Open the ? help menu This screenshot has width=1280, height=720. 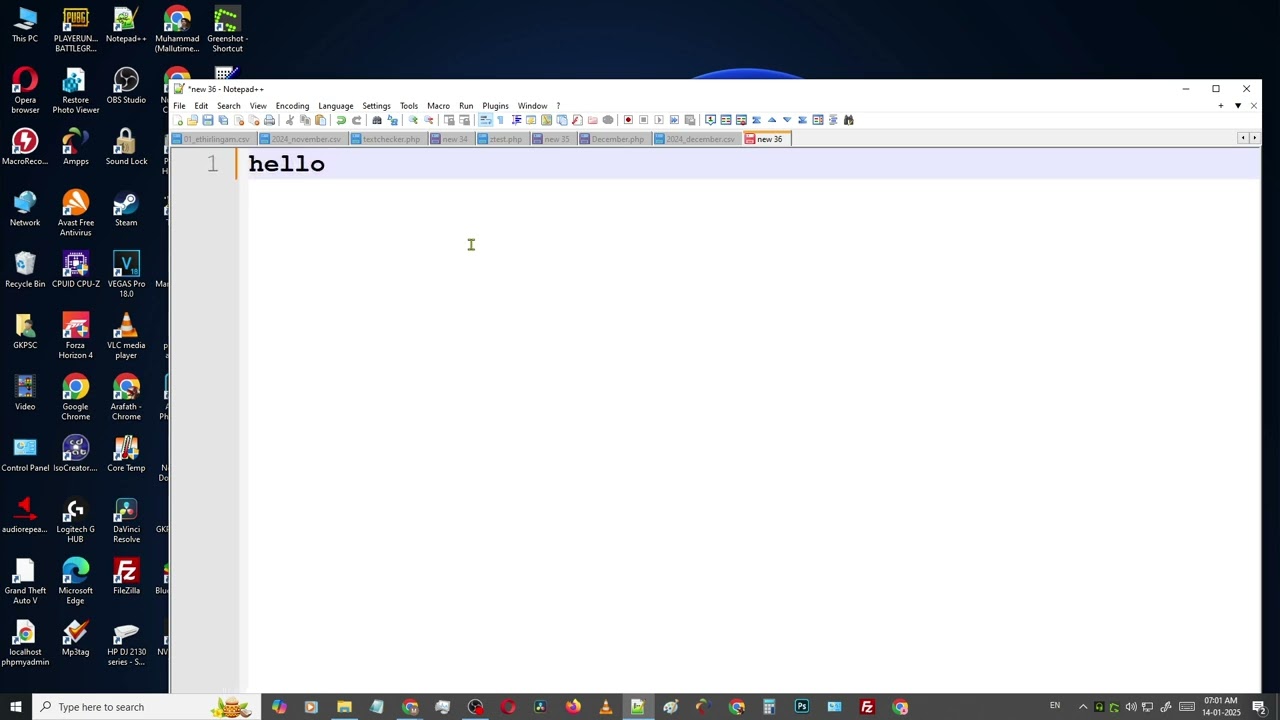tap(558, 106)
